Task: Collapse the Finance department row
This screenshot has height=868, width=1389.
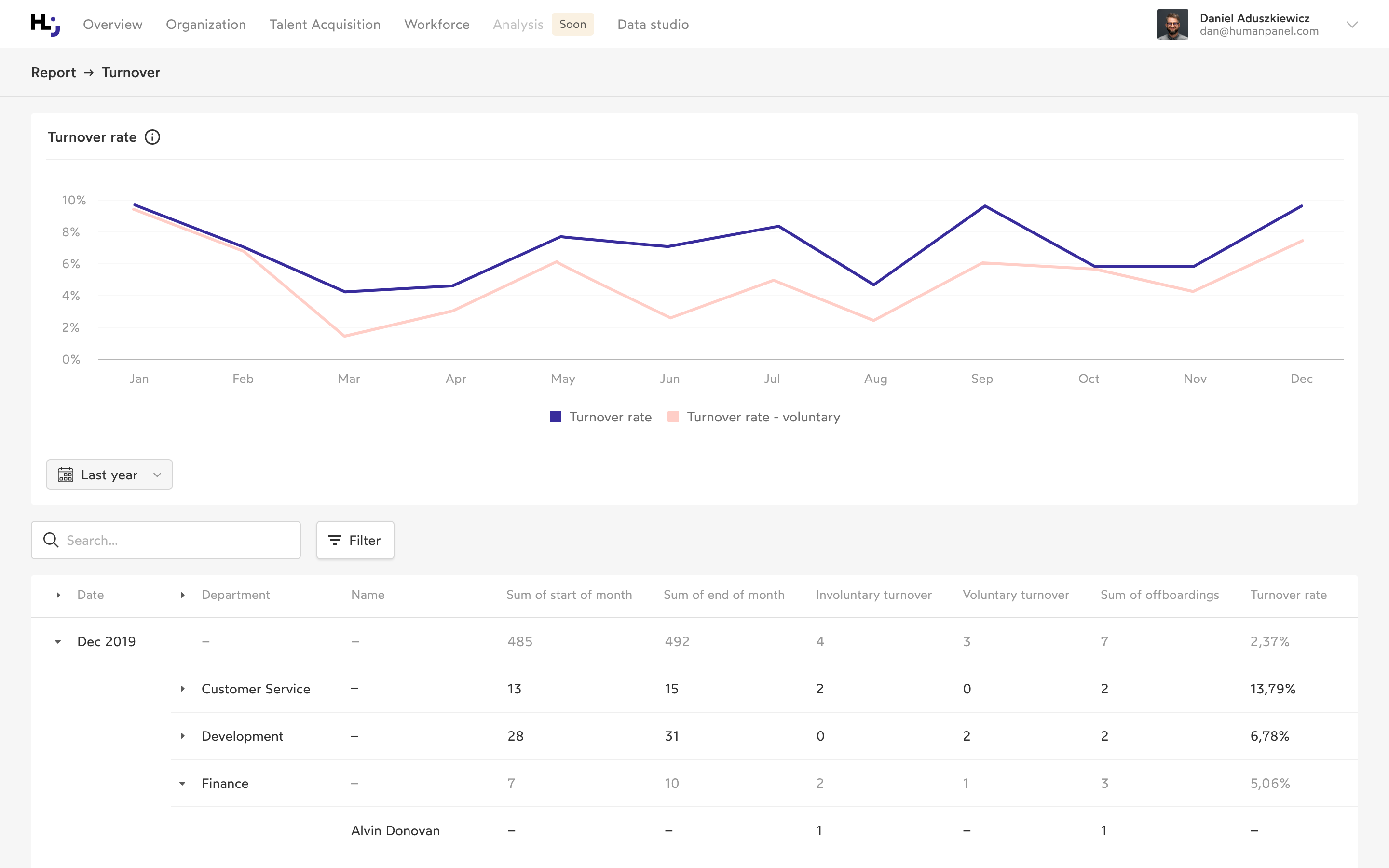Action: (x=182, y=783)
